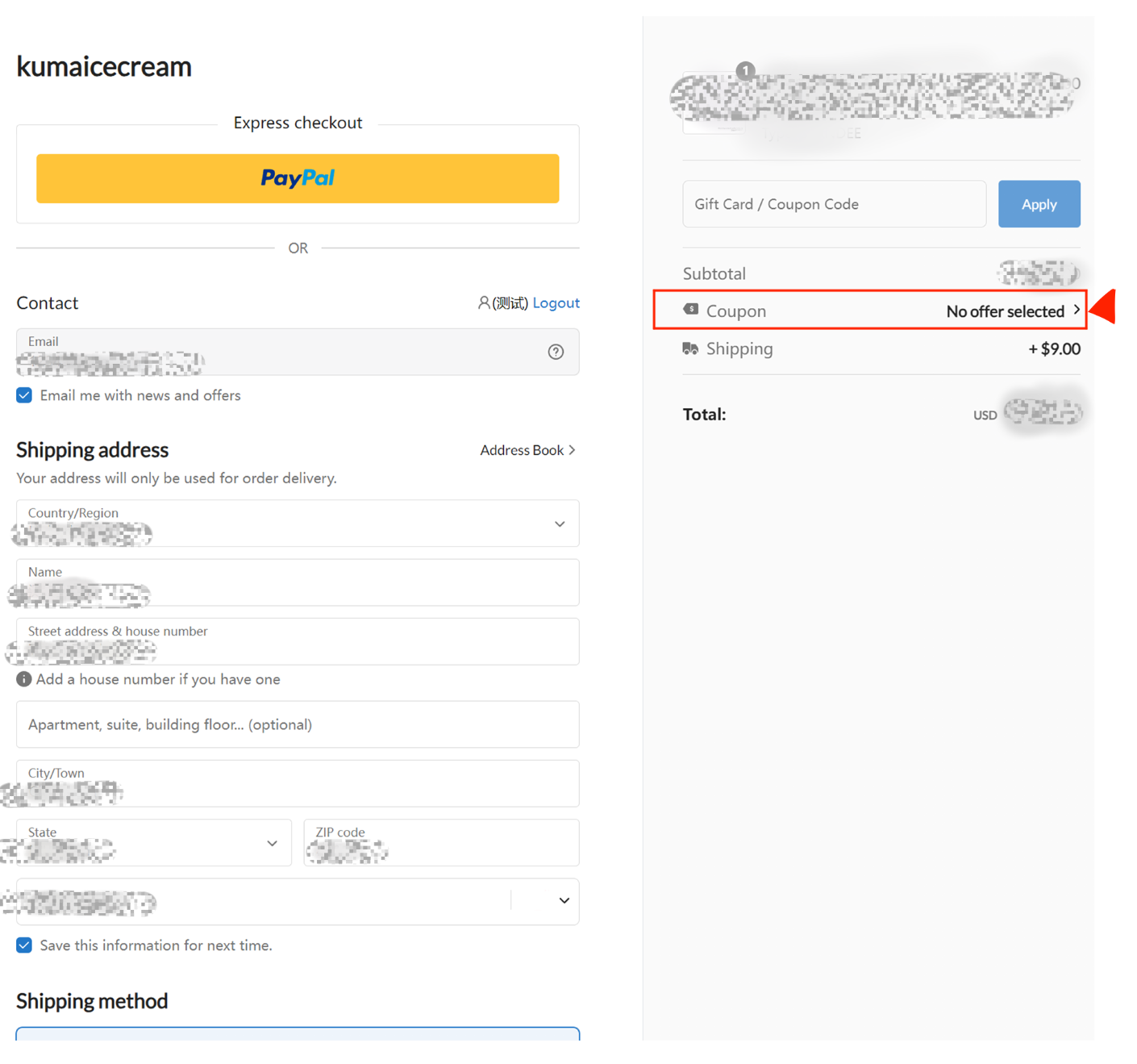Open the Coupon offer chevron arrow
Viewport: 1137px width, 1064px height.
pos(1077,311)
